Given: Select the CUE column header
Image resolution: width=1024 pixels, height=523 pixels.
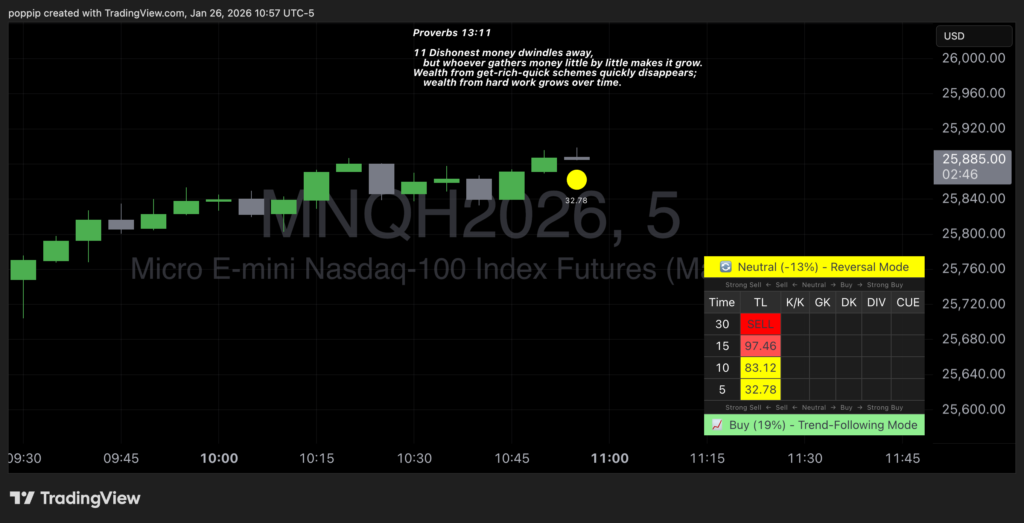Looking at the screenshot, I should [x=907, y=302].
